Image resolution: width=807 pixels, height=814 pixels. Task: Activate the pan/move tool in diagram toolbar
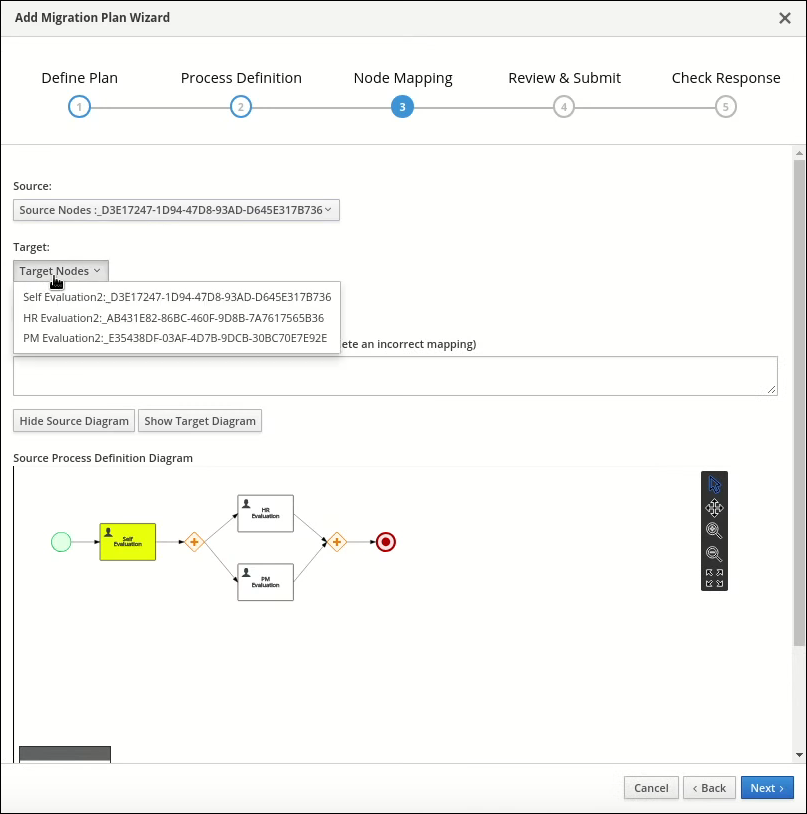[x=714, y=508]
